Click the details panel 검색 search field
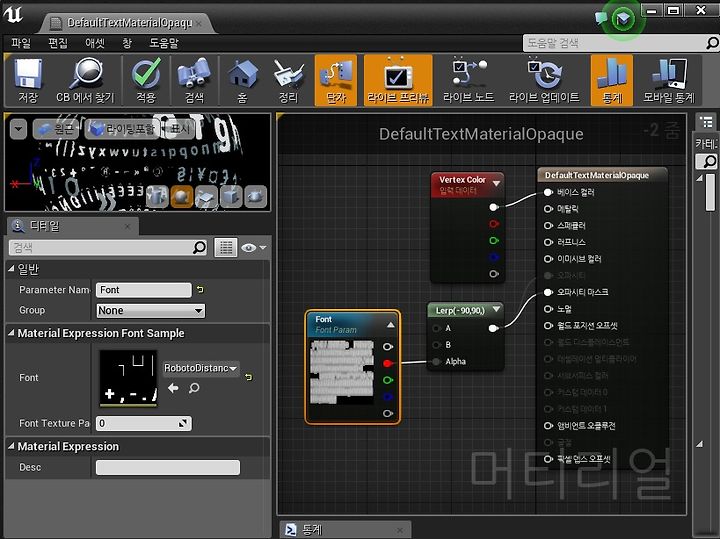Viewport: 720px width, 539px height. click(107, 248)
